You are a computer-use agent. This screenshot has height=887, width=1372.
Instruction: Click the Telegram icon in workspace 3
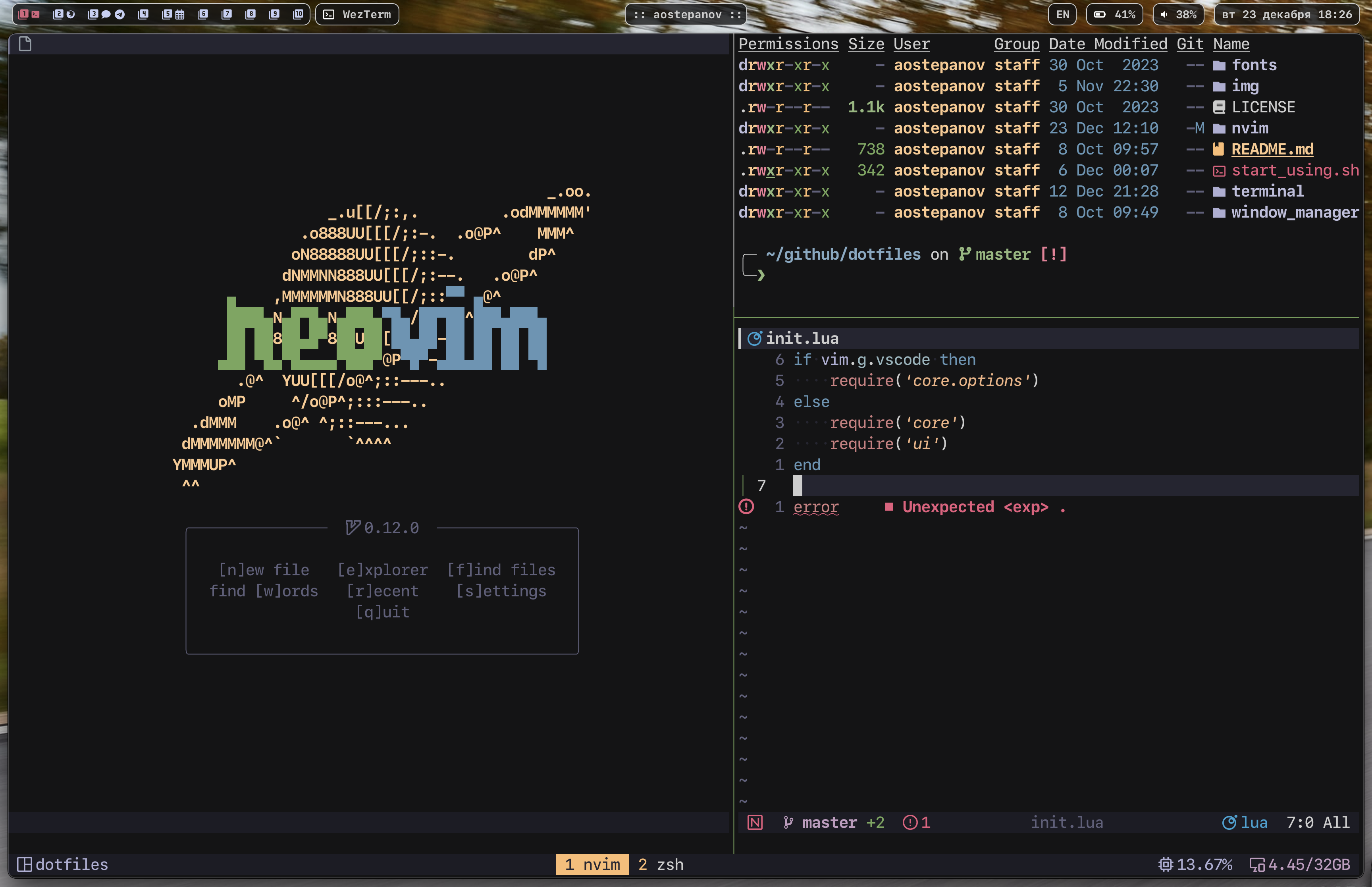click(x=120, y=14)
